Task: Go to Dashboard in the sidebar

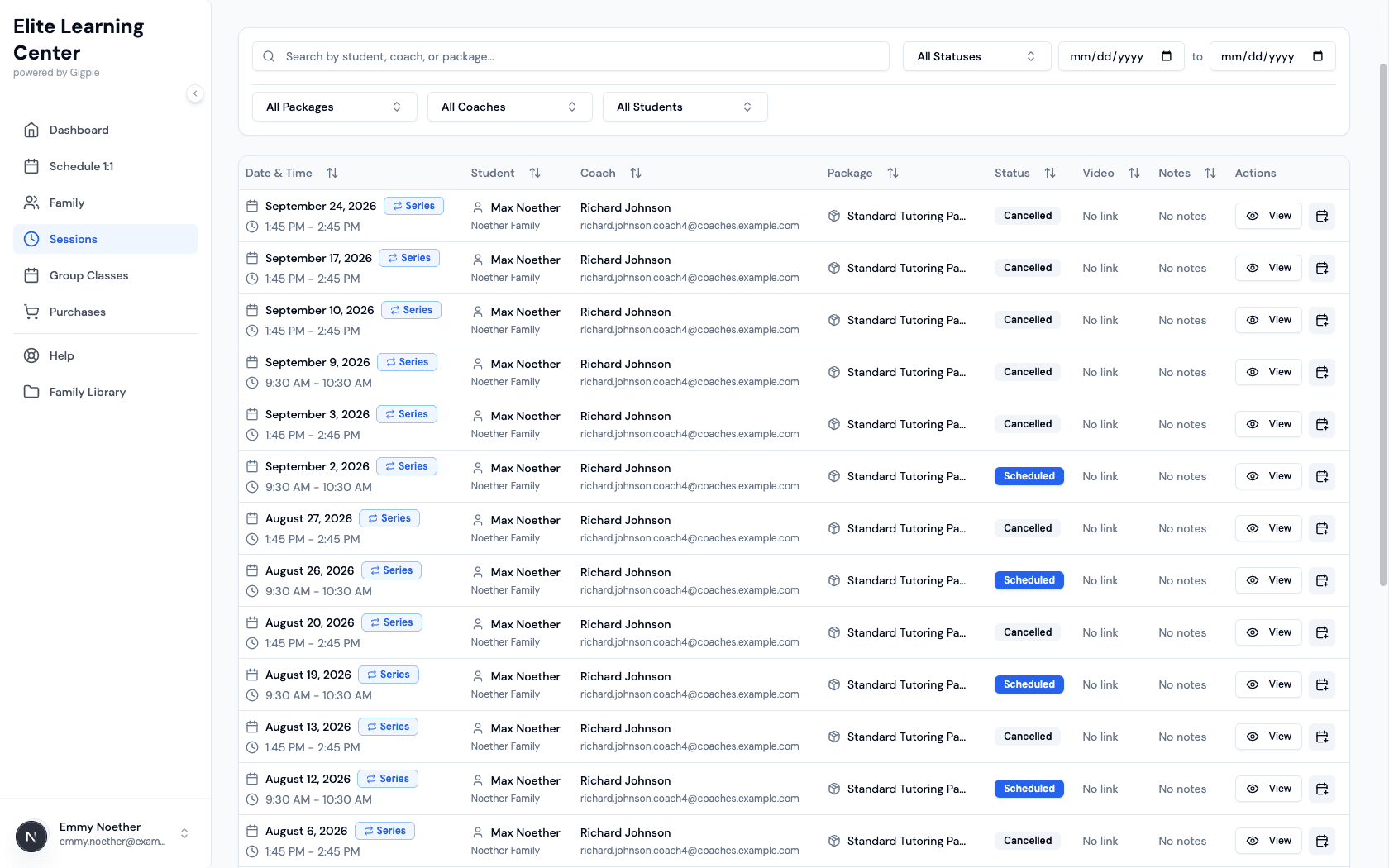Action: (x=79, y=130)
